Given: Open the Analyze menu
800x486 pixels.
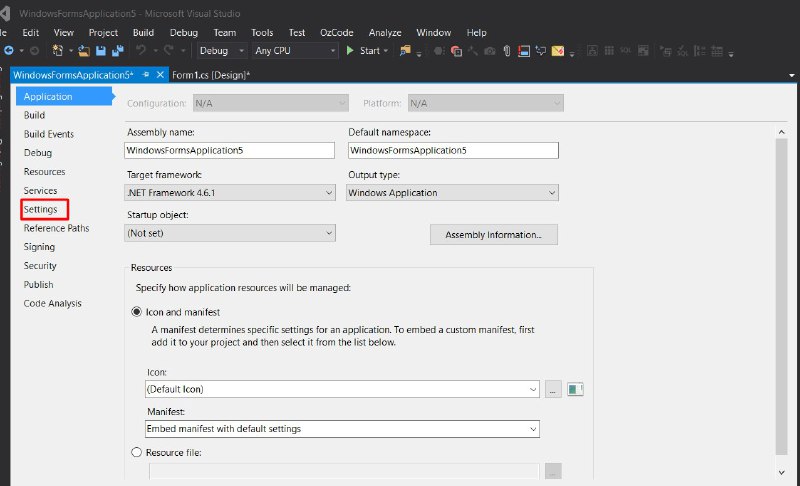Looking at the screenshot, I should 385,33.
